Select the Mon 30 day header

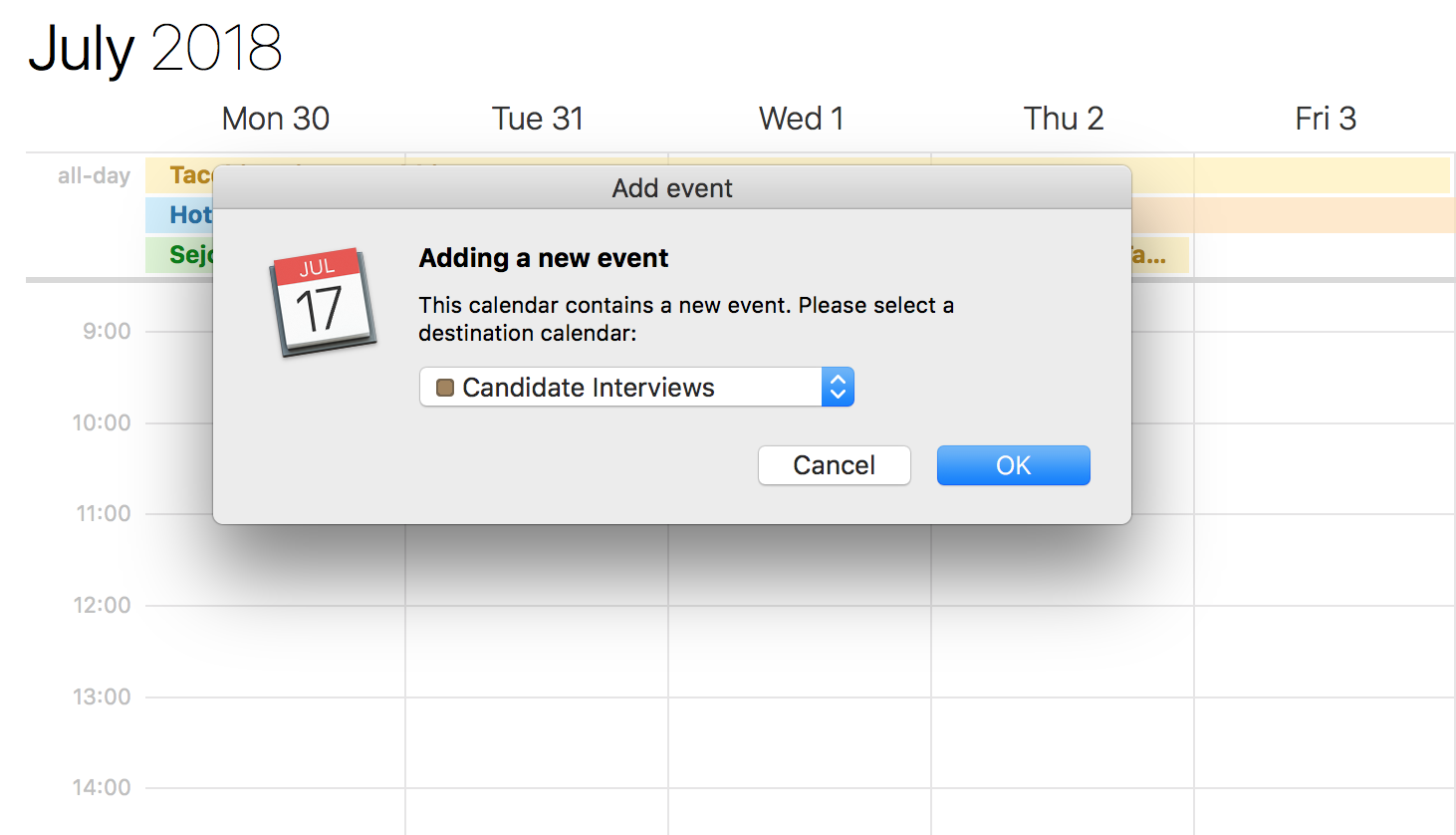pos(275,119)
